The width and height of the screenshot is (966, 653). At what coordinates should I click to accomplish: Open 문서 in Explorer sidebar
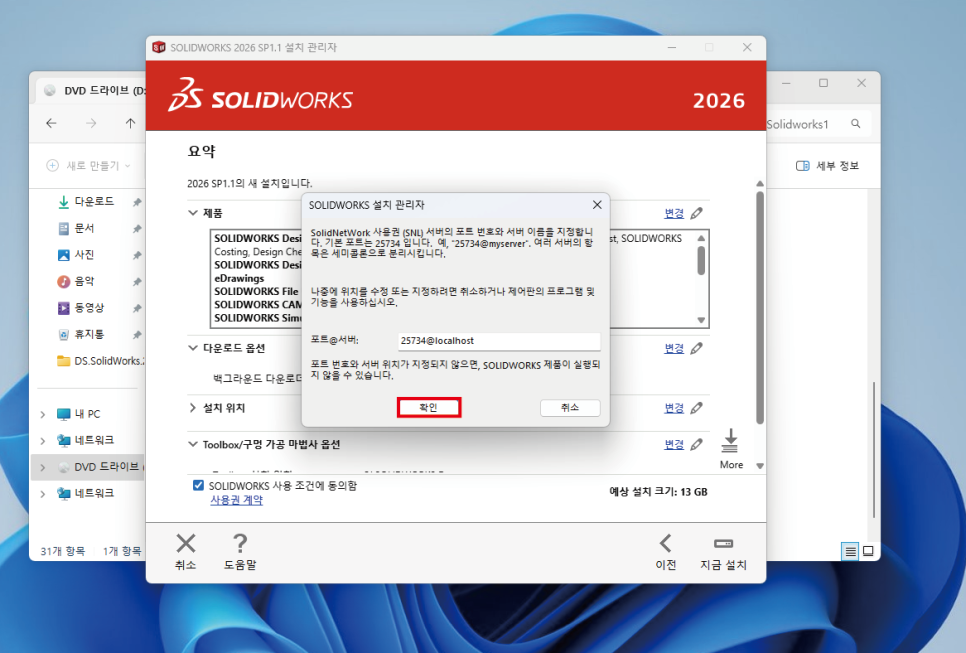(84, 228)
